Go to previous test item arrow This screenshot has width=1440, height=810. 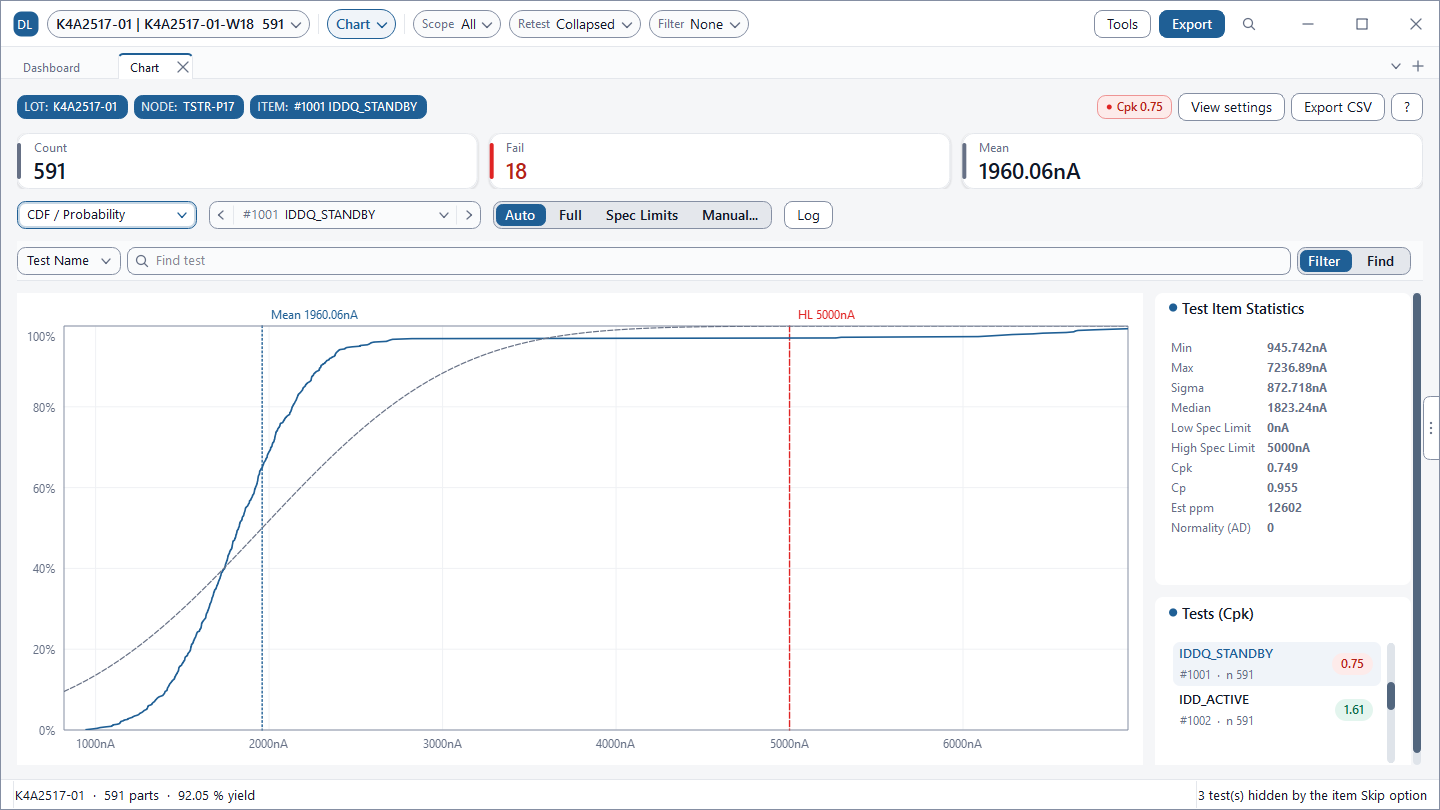221,215
